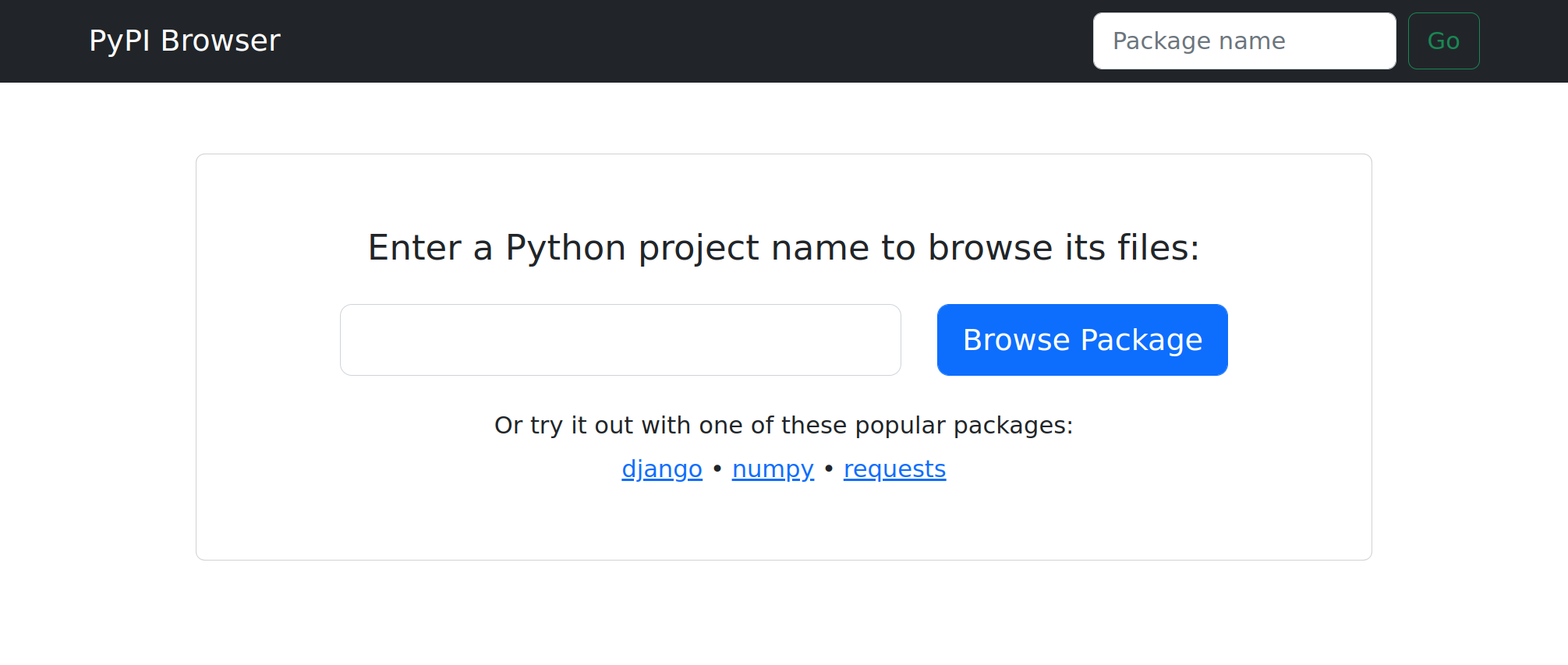Click the word 'Package' on the blue button
1568x665 pixels.
[x=1141, y=340]
